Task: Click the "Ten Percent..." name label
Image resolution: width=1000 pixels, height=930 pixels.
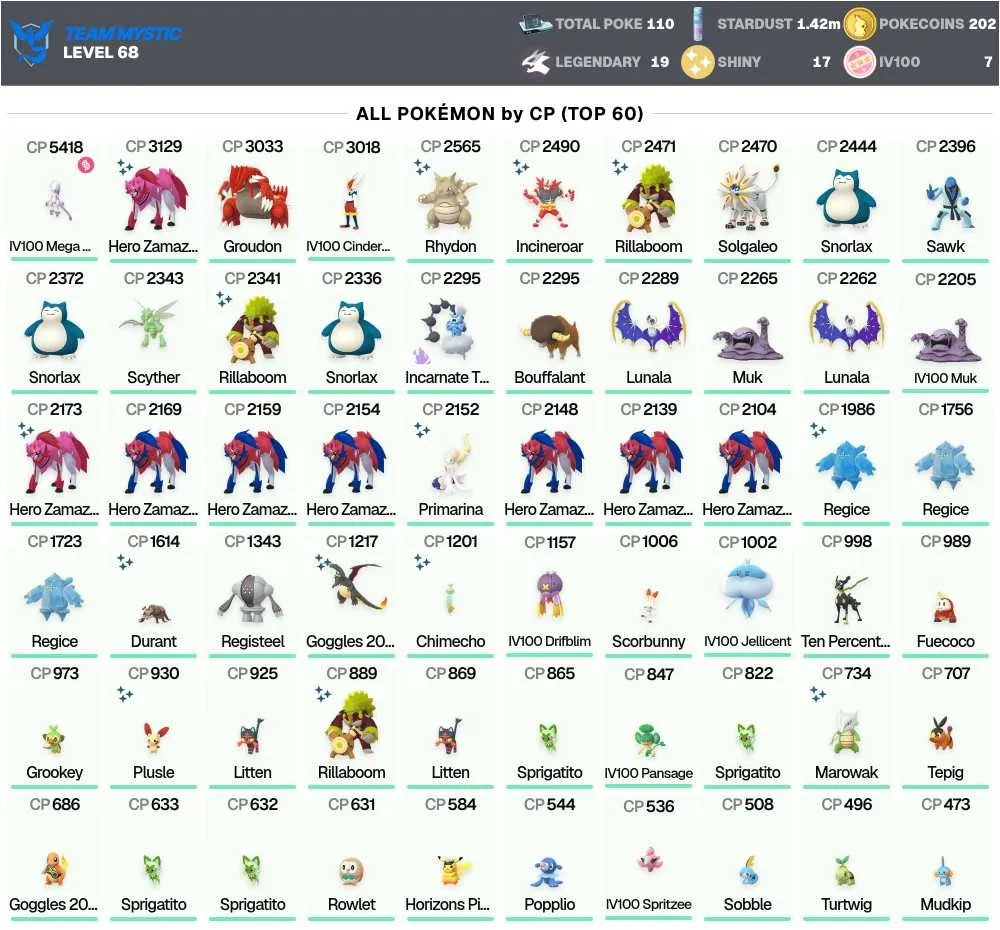Action: click(x=846, y=642)
